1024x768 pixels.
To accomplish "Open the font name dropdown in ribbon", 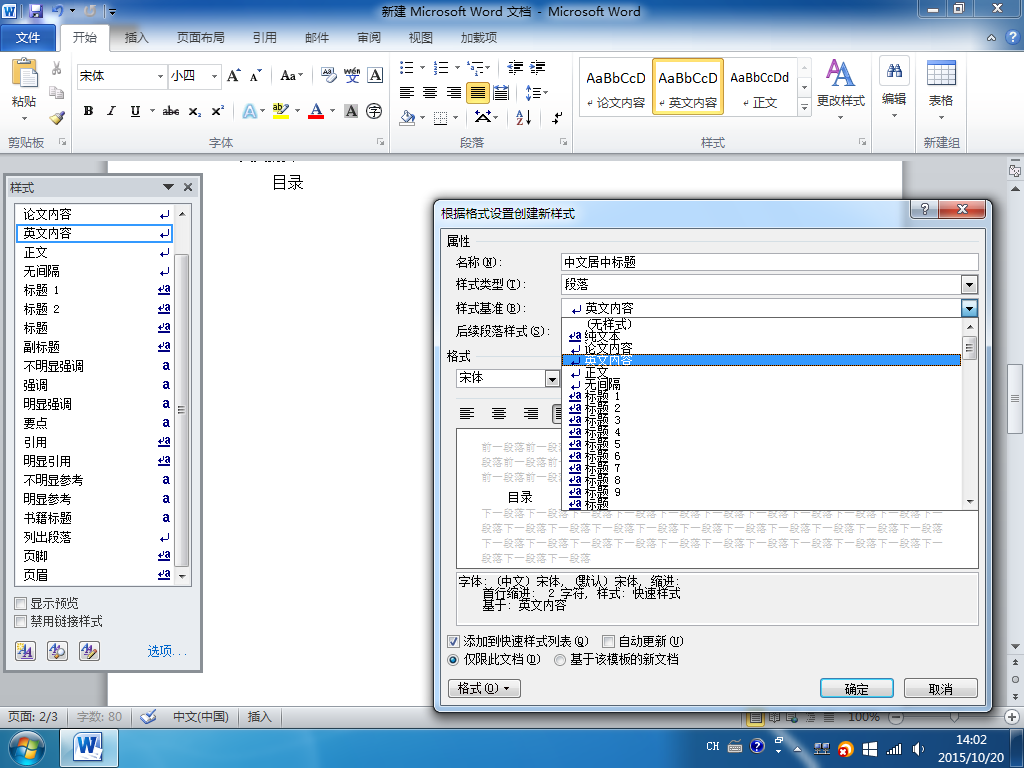I will (x=160, y=76).
